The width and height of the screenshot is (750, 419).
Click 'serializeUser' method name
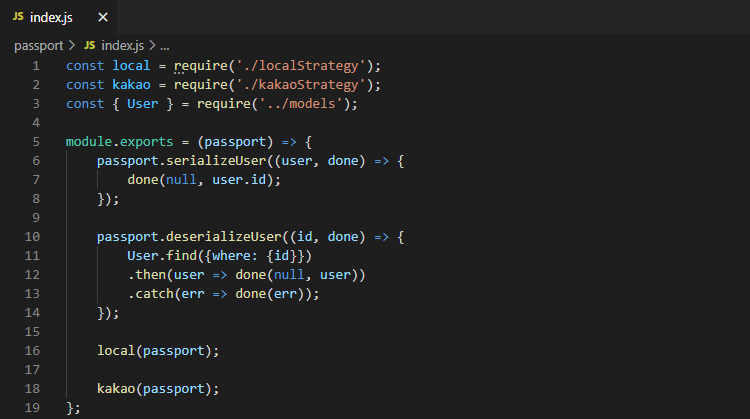(x=216, y=161)
